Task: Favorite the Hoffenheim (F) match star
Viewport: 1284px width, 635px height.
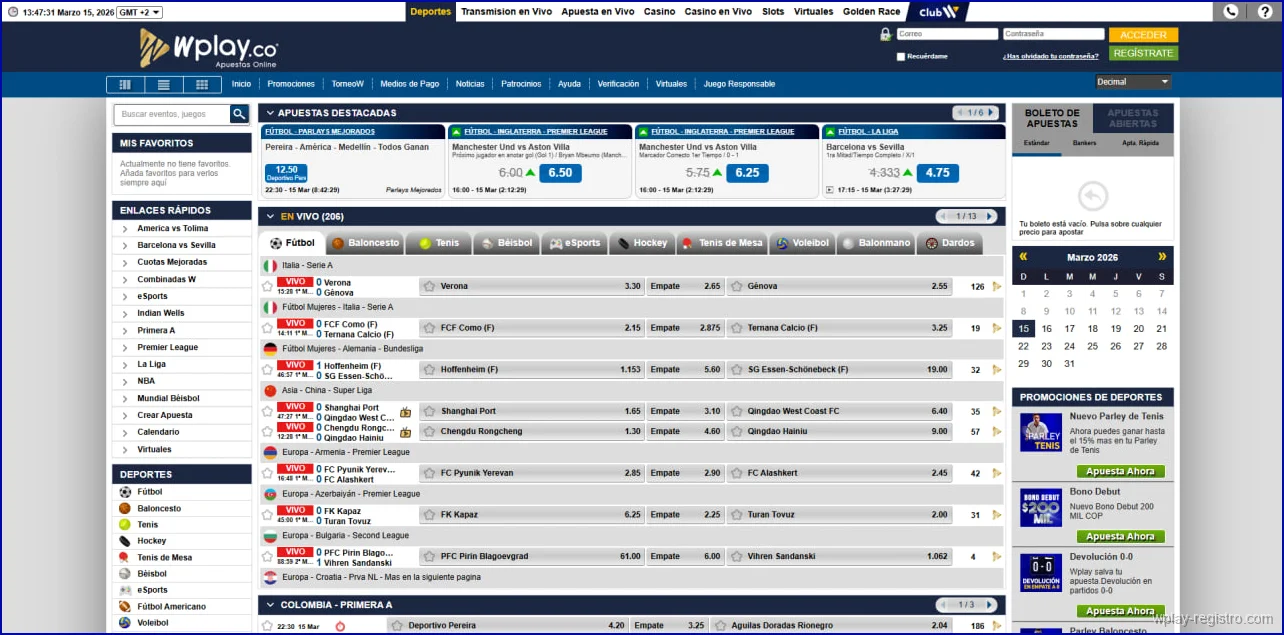Action: (x=267, y=370)
